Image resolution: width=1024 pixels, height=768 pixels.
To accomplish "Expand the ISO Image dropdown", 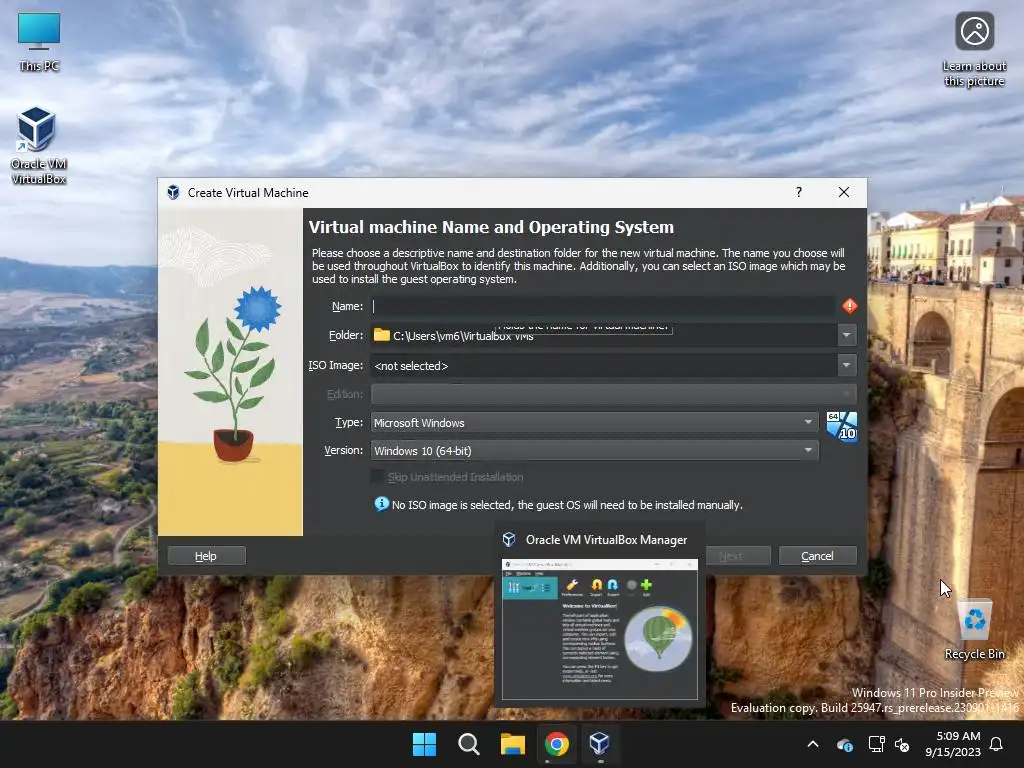I will click(x=846, y=365).
